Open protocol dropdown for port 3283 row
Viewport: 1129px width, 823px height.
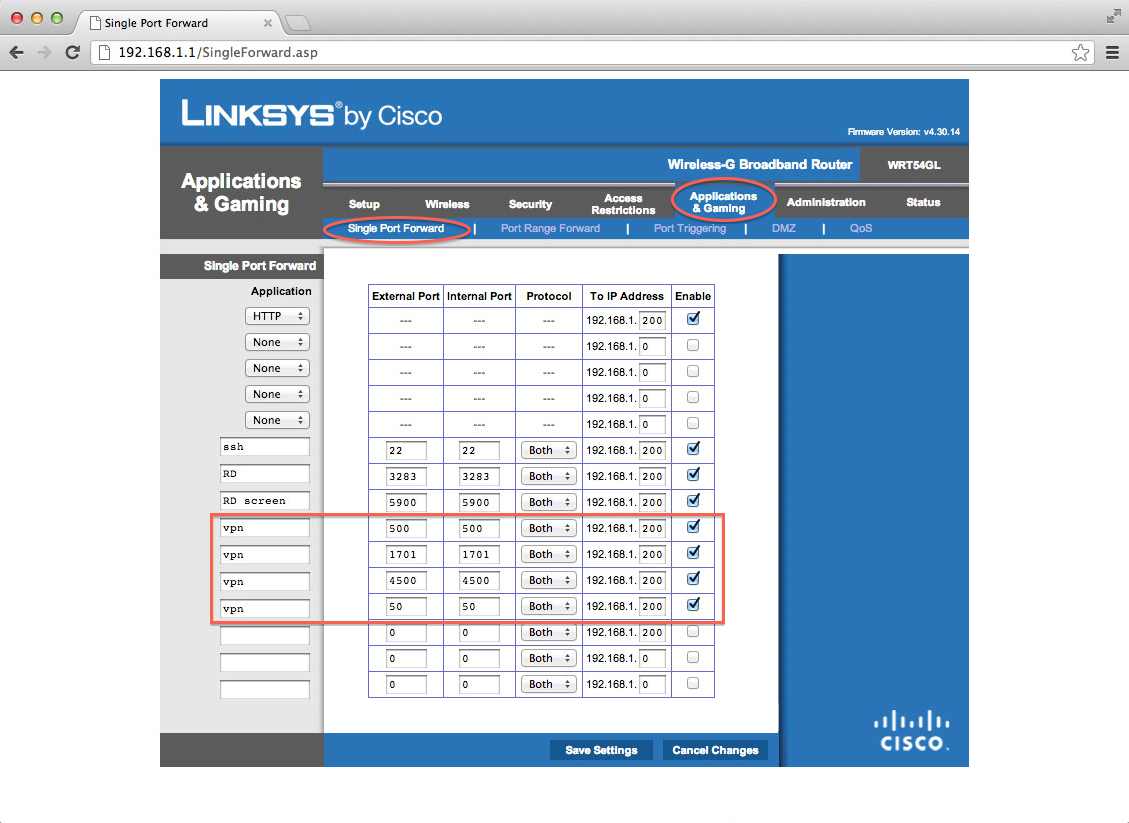tap(549, 477)
